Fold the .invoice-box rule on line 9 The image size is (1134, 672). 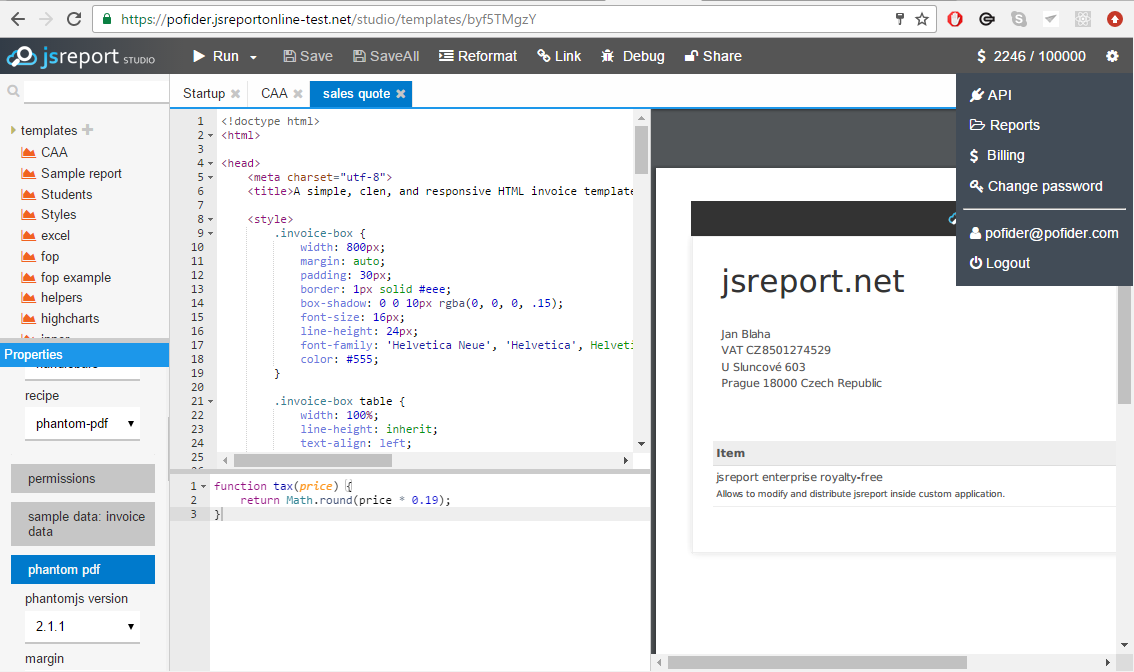210,234
